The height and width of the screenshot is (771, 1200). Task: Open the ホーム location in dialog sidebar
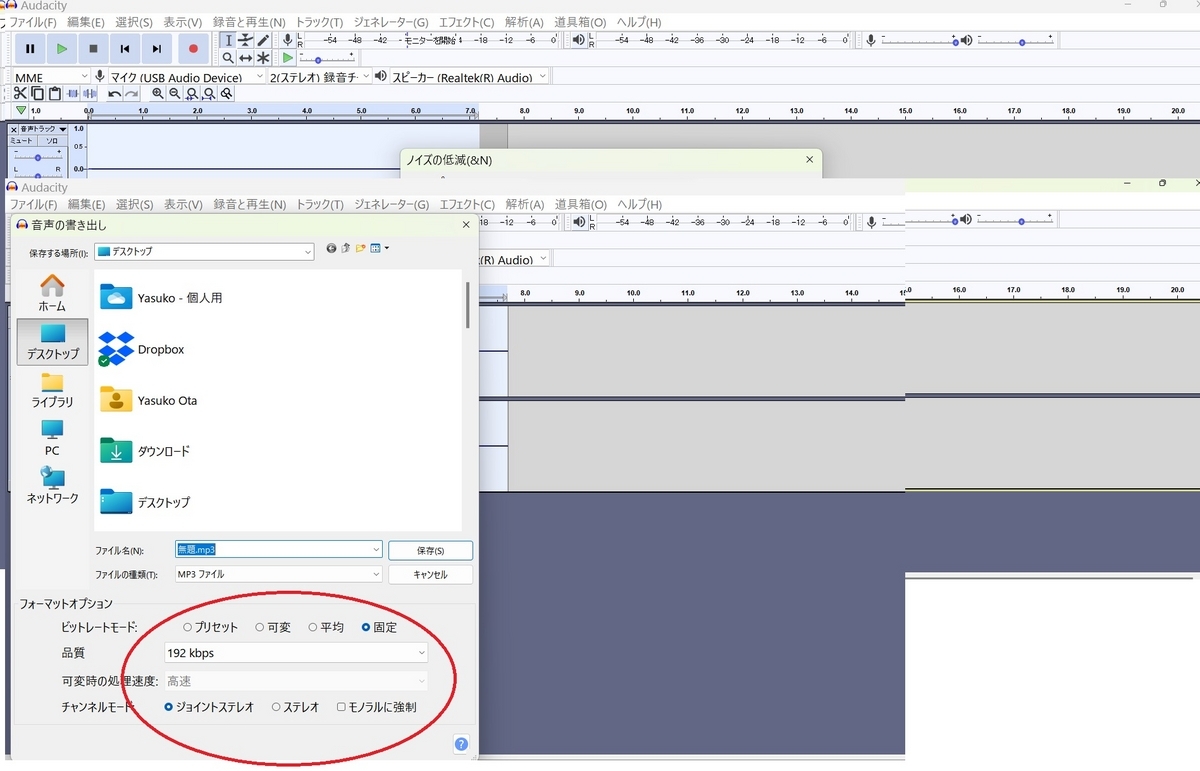52,293
